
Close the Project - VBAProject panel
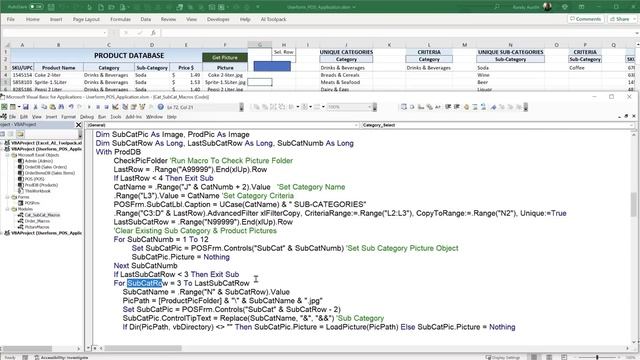[79, 125]
